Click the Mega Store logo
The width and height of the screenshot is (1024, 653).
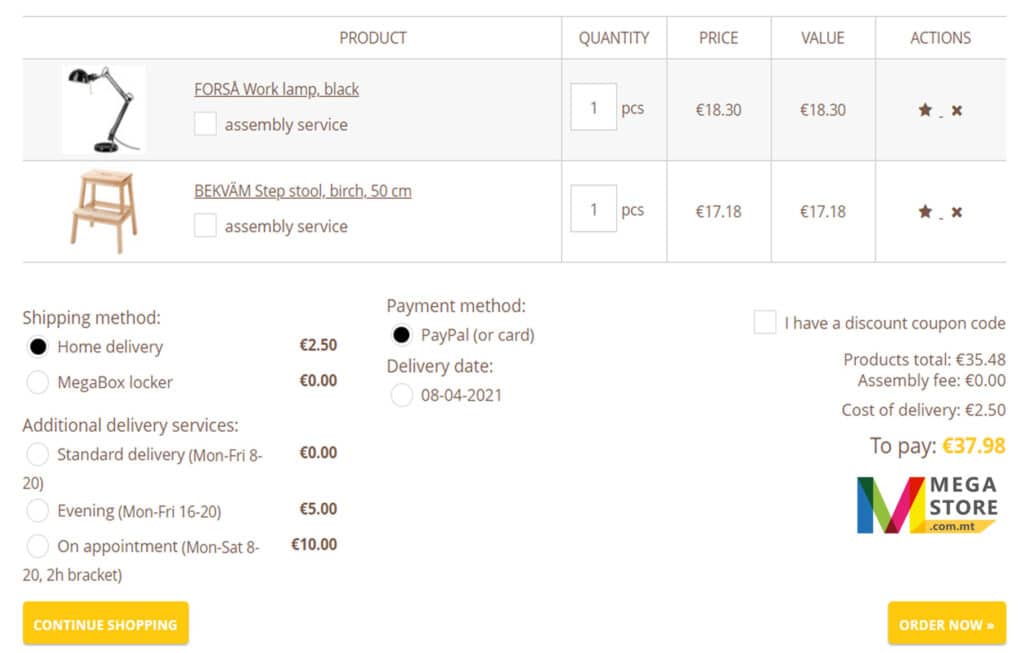pos(927,505)
